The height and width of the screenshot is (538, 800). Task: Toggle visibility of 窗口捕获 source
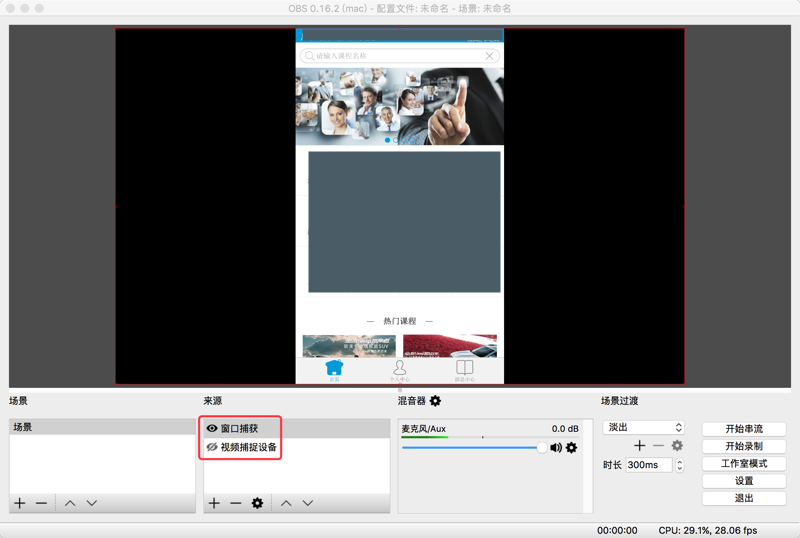pyautogui.click(x=212, y=428)
